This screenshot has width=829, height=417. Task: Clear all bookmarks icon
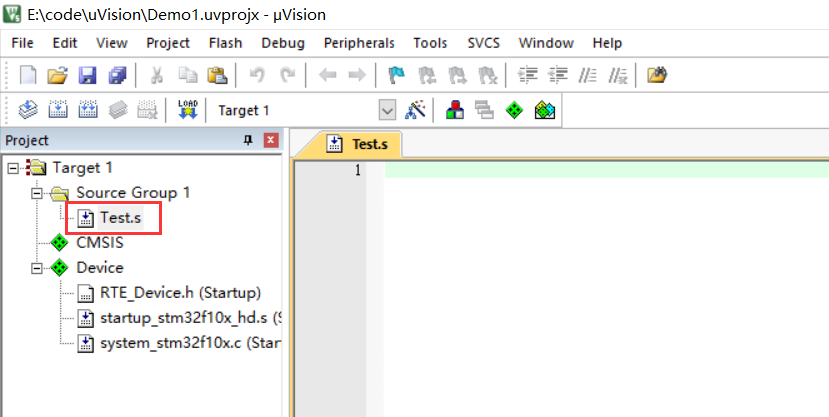coord(487,76)
